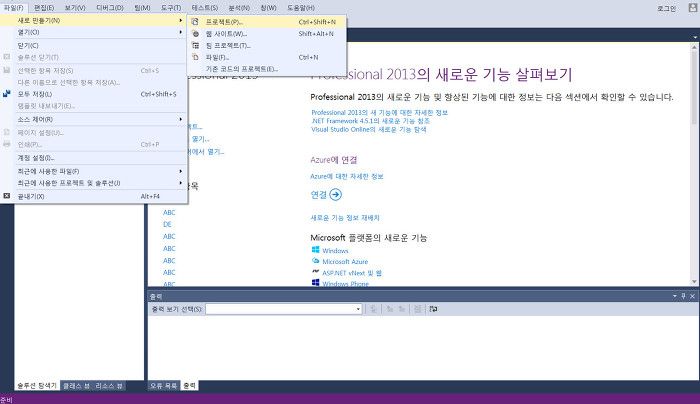Open the 출력 panel window position dropdown
The width and height of the screenshot is (700, 404).
coord(675,296)
